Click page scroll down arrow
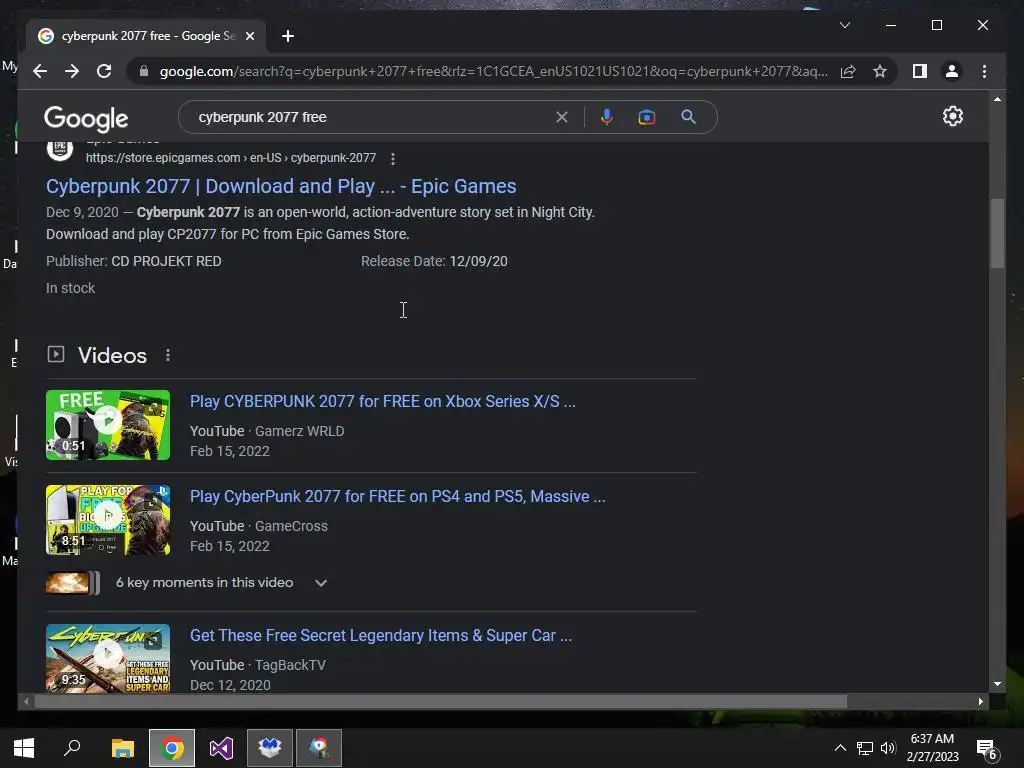The height and width of the screenshot is (768, 1024). 997,684
